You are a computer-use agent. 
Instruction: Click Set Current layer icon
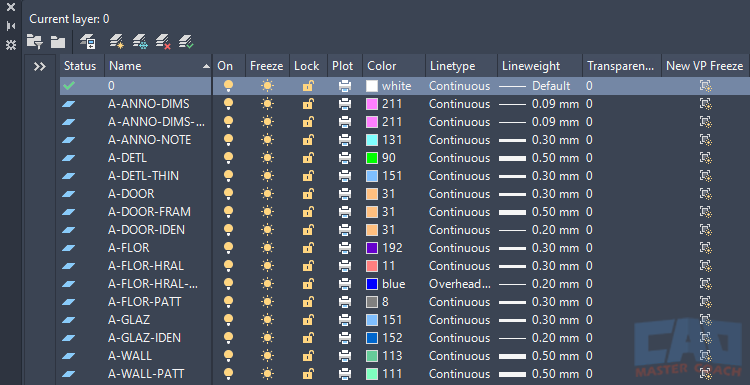point(186,42)
